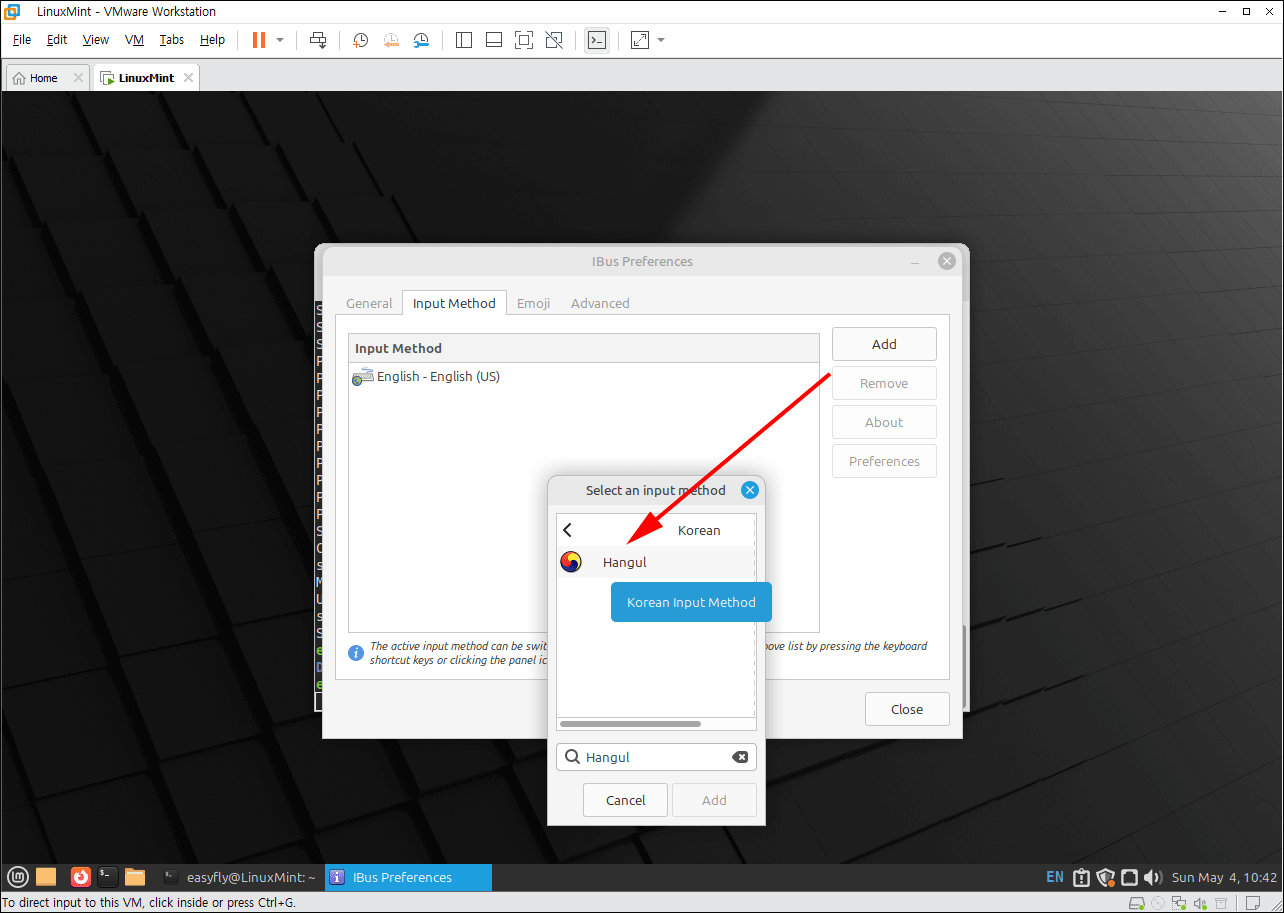Click the Hangul taegeuk icon
This screenshot has height=913, width=1284.
tap(571, 562)
